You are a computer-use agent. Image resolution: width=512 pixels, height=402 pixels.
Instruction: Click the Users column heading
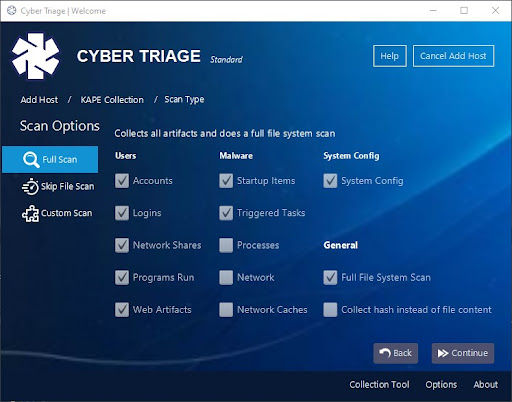click(126, 156)
